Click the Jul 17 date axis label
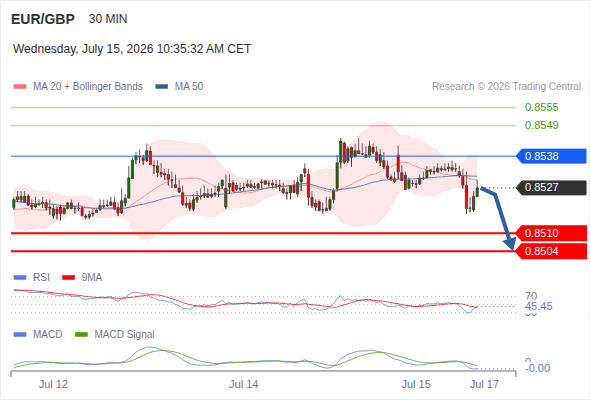Viewport: 590px width, 400px height. (485, 385)
